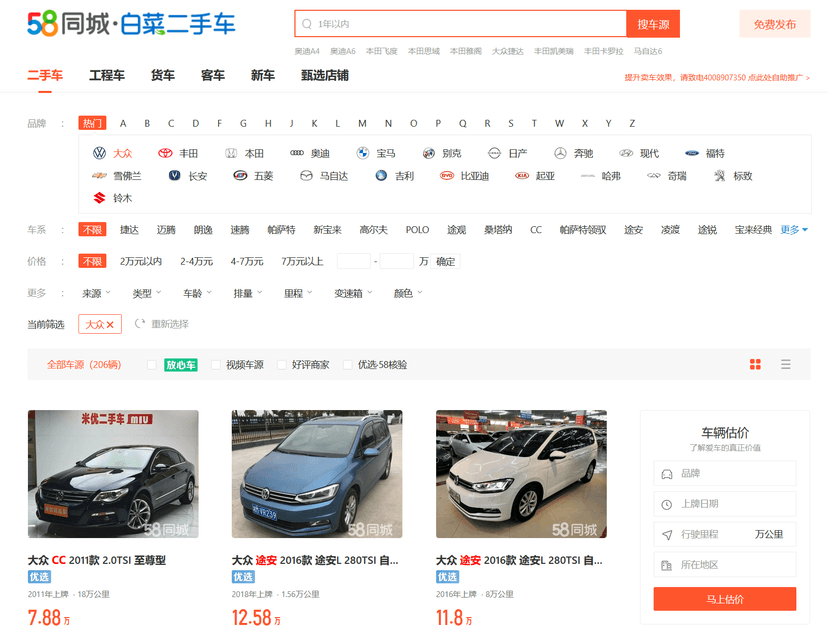The height and width of the screenshot is (640, 828).
Task: Click the search input field
Action: tap(465, 23)
